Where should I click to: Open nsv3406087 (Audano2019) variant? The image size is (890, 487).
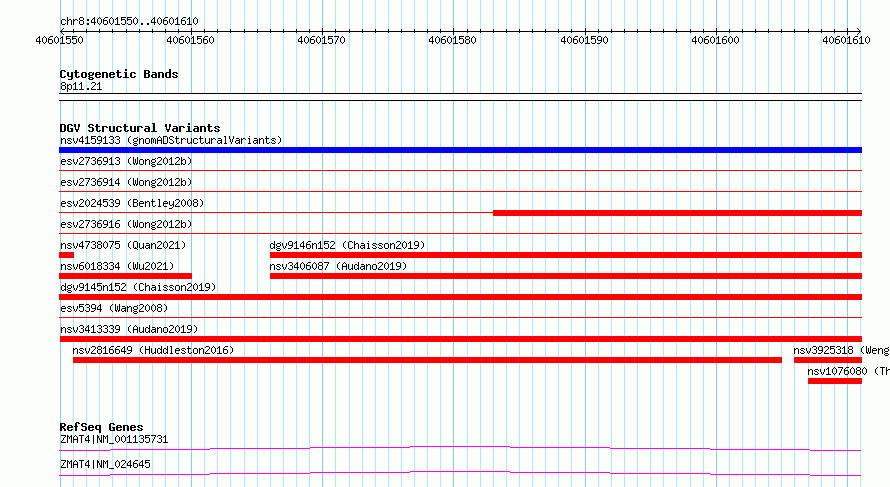click(338, 266)
